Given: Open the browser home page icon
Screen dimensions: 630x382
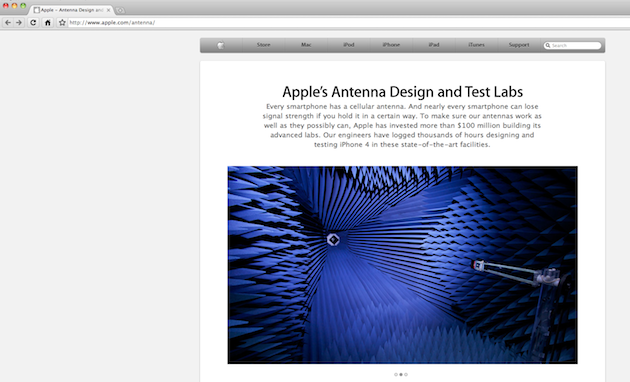Looking at the screenshot, I should (x=47, y=22).
